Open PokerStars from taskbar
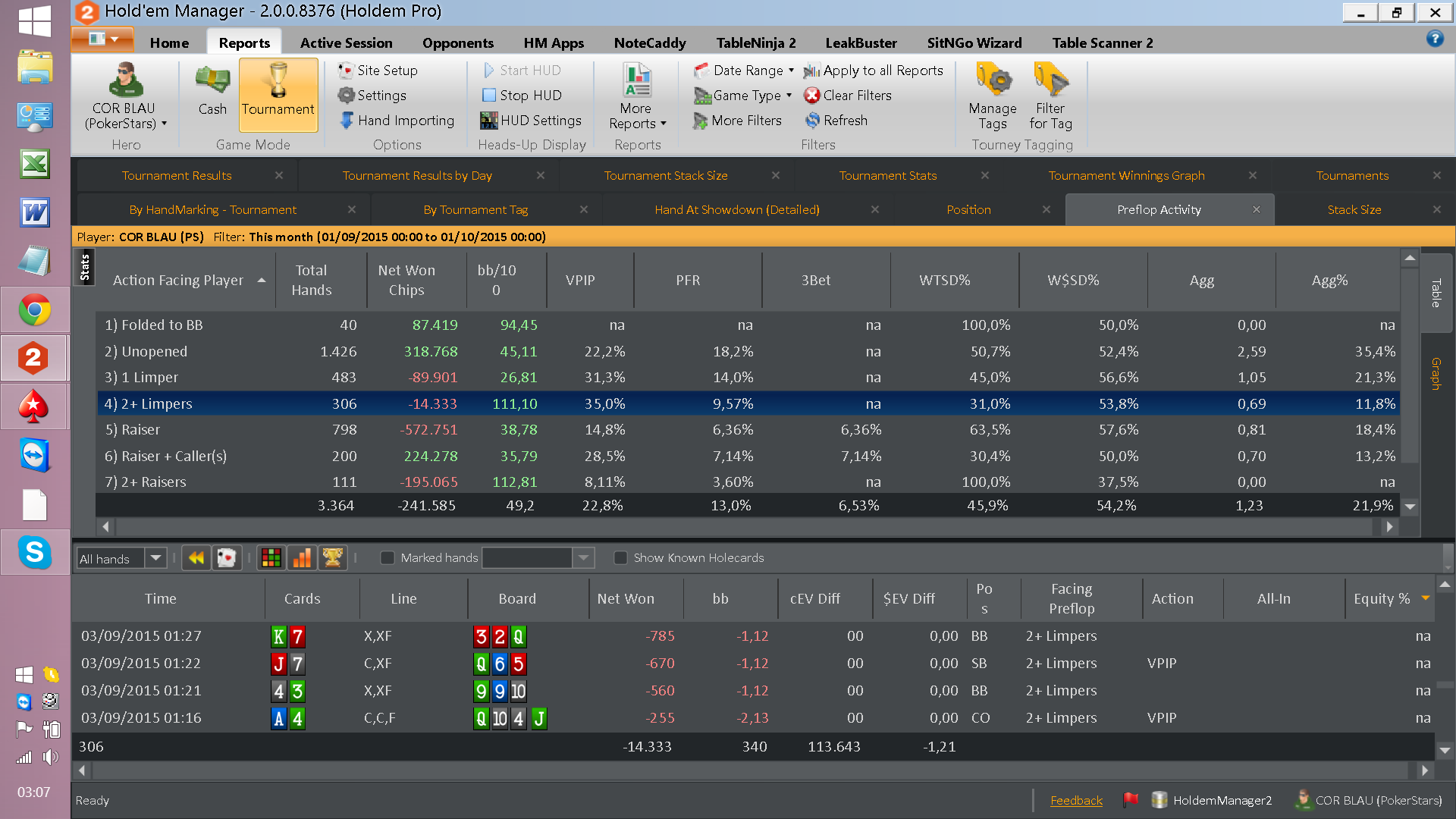Screen dimensions: 1456x819 [x=35, y=407]
